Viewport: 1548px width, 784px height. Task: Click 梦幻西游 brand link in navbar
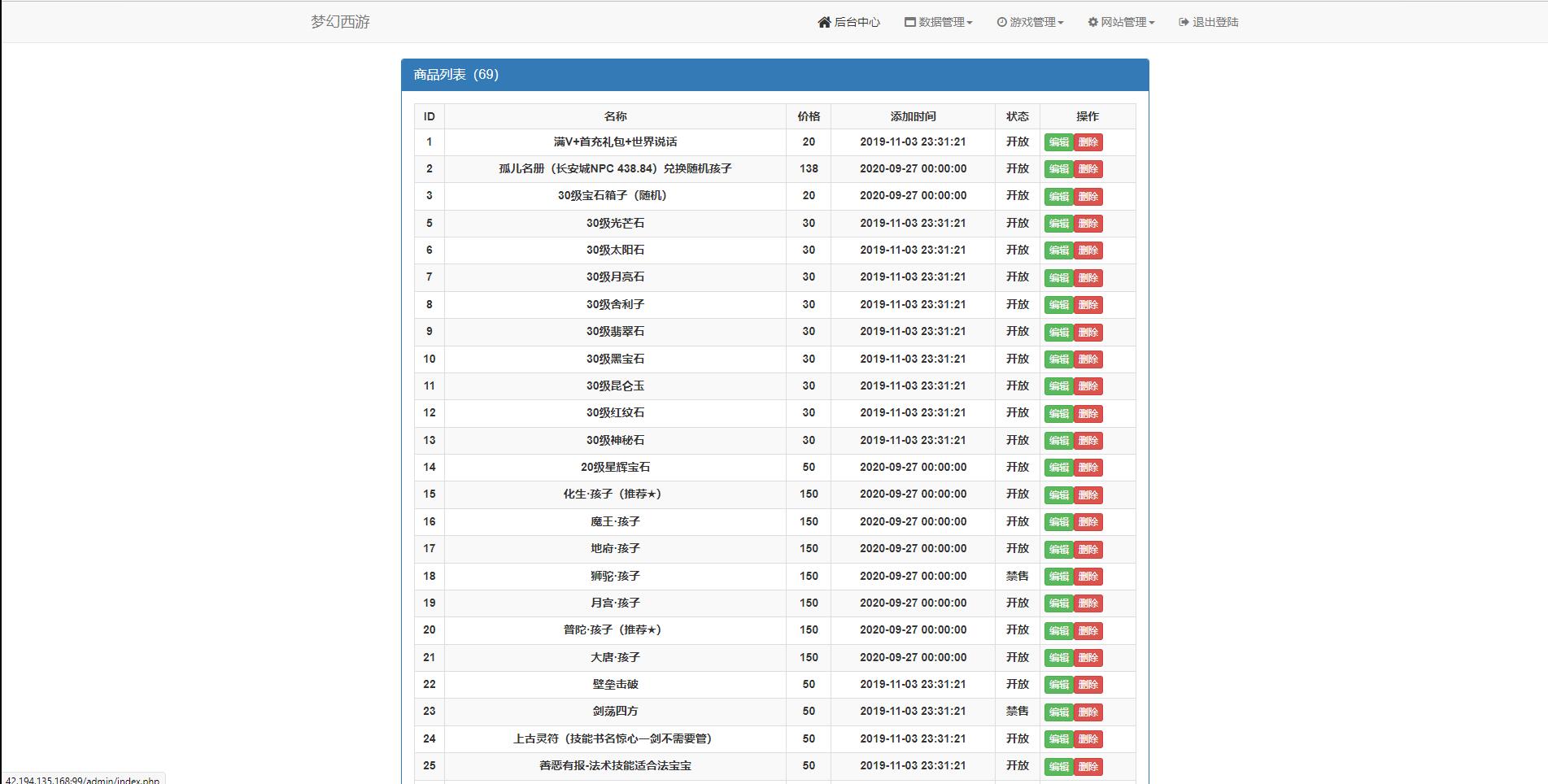click(338, 22)
